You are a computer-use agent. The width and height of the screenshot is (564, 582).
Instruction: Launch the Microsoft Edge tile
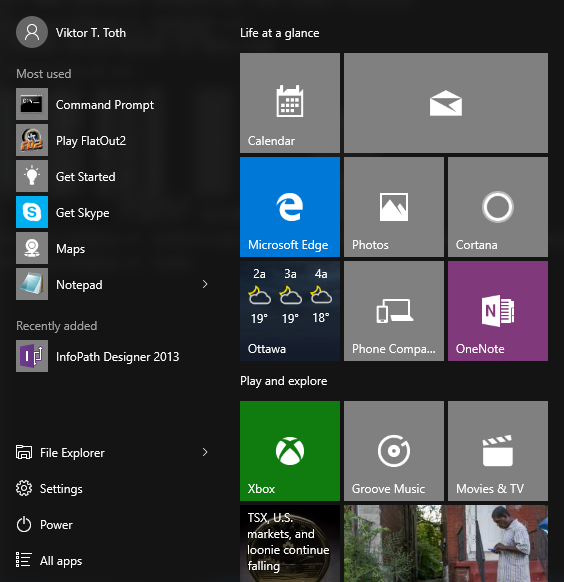point(290,207)
